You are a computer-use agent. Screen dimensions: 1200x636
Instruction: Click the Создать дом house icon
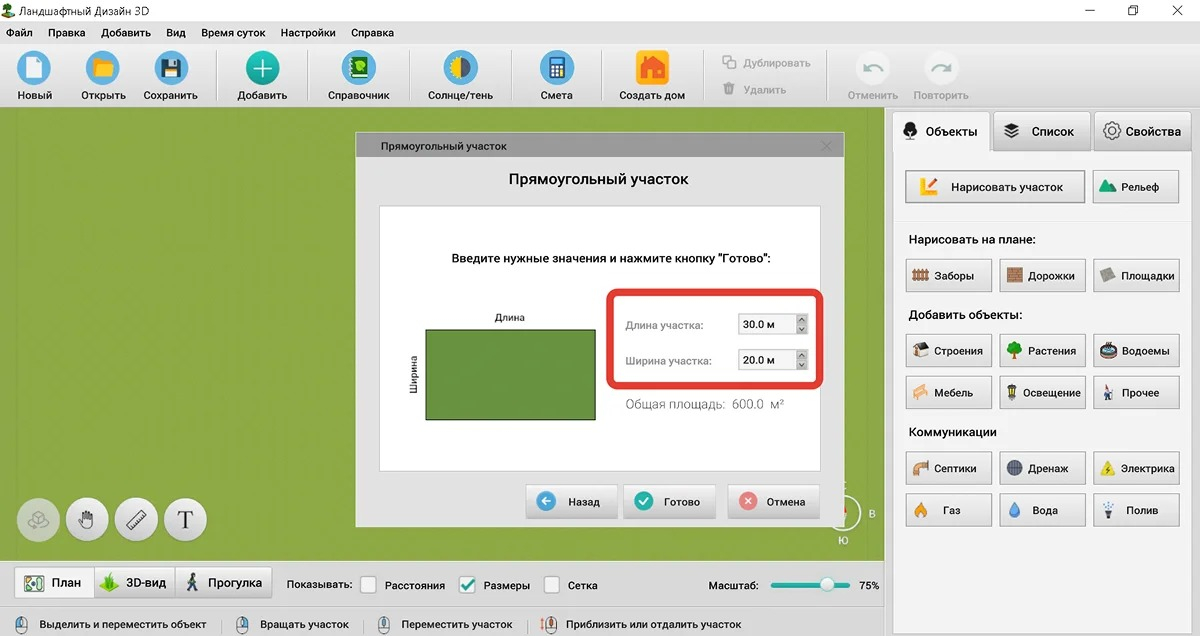click(x=652, y=69)
